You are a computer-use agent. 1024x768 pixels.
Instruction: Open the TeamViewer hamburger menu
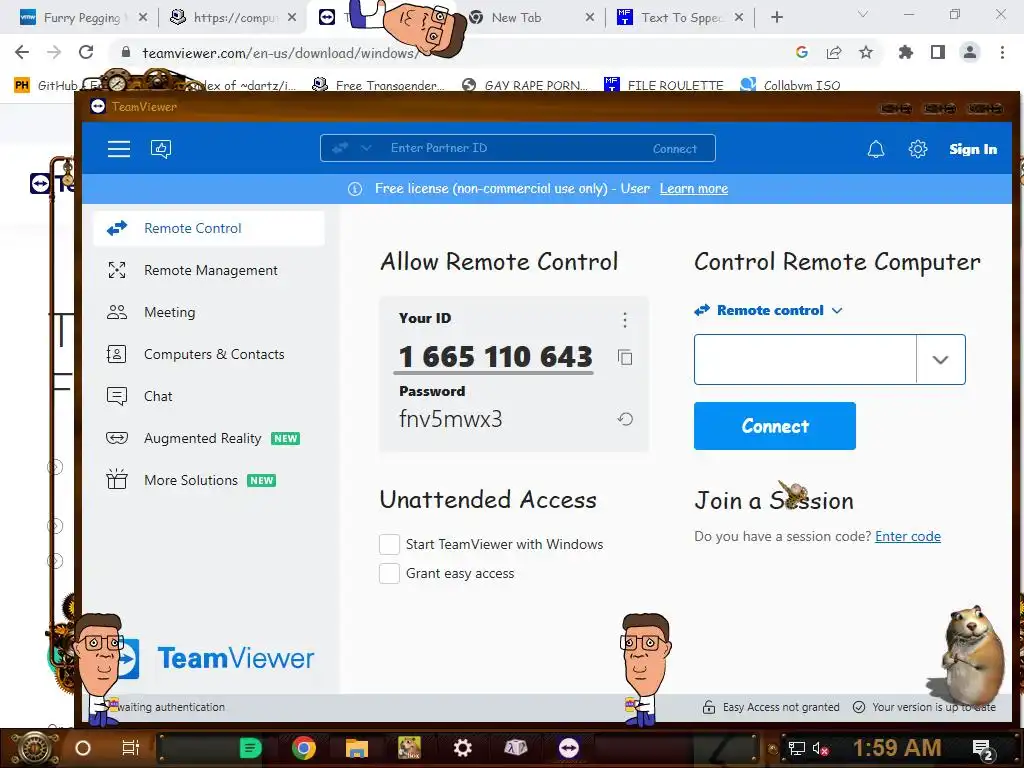[x=119, y=149]
